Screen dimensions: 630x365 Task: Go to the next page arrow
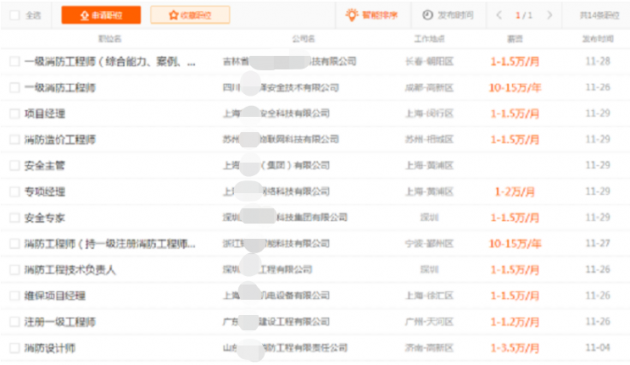click(550, 15)
